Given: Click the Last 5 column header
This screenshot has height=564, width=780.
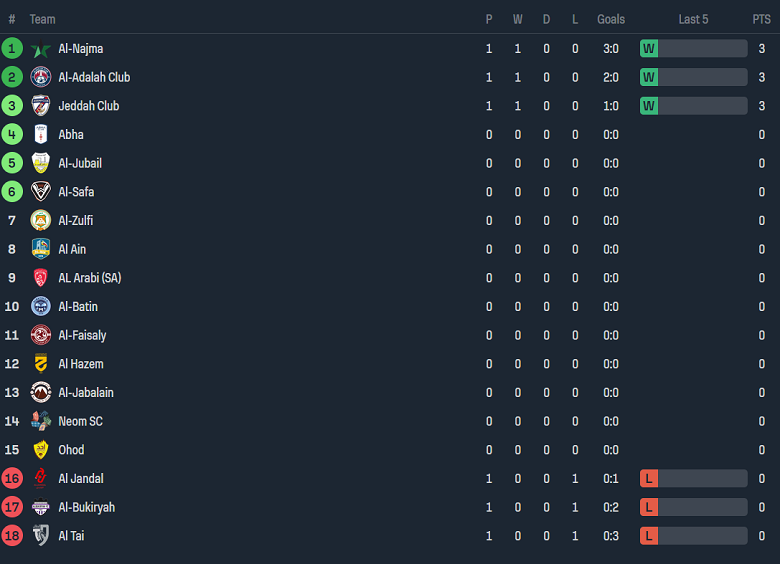Looking at the screenshot, I should 693,19.
